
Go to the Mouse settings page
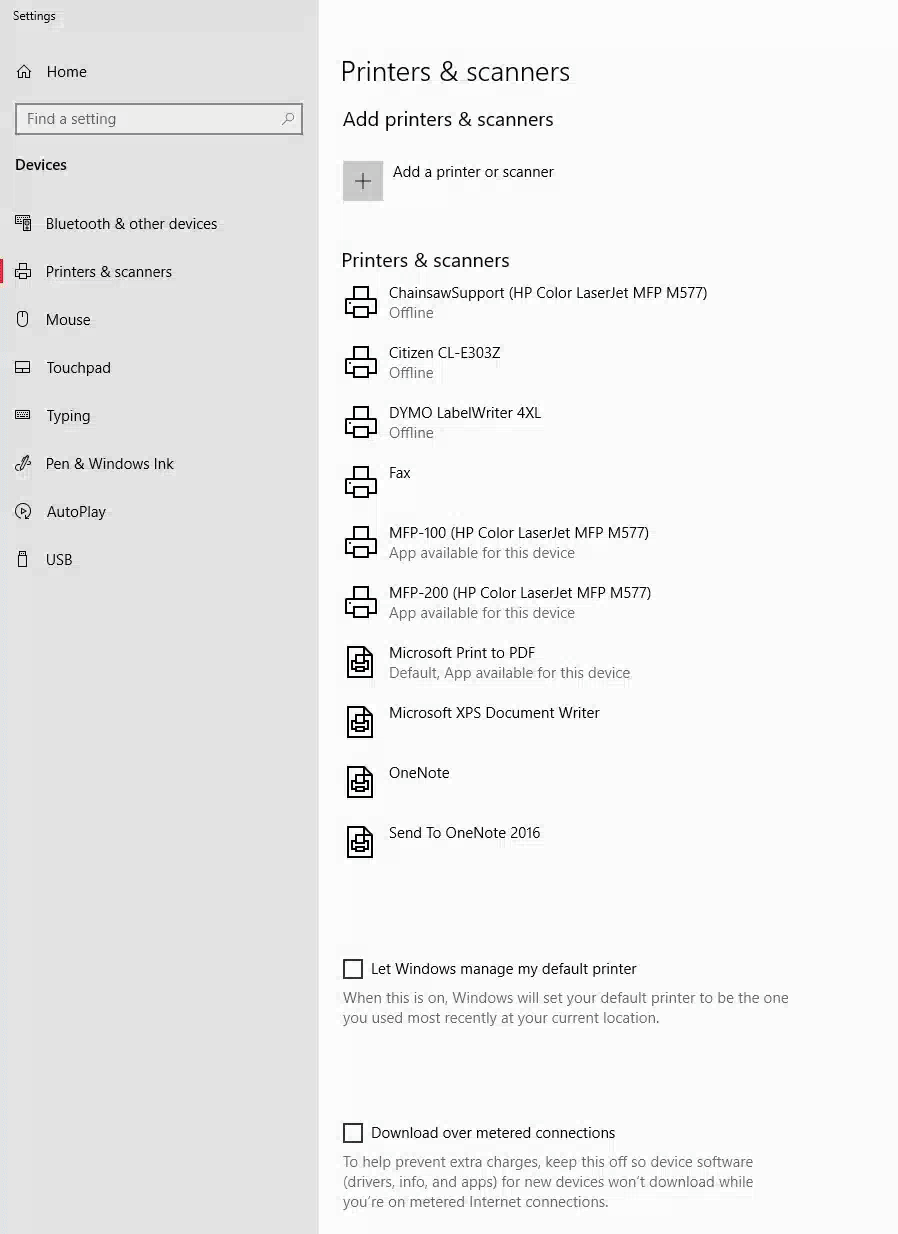[68, 320]
